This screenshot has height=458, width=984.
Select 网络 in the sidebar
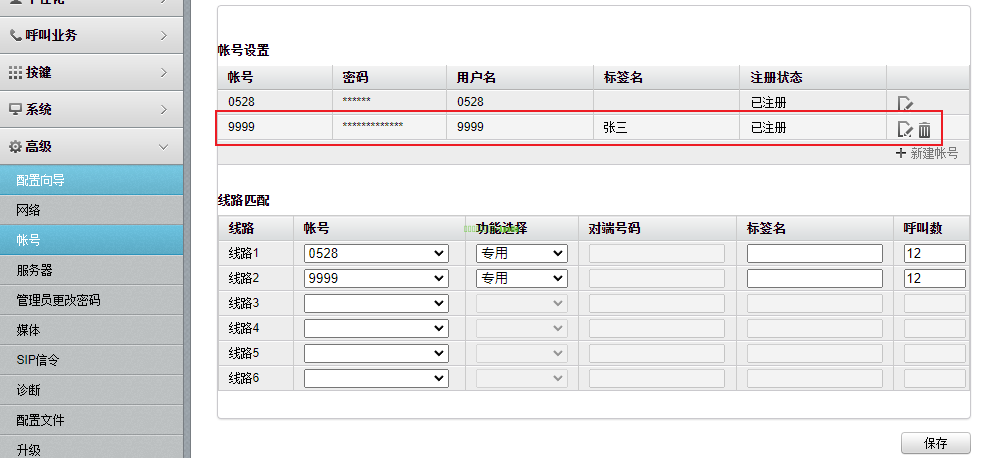tap(92, 210)
